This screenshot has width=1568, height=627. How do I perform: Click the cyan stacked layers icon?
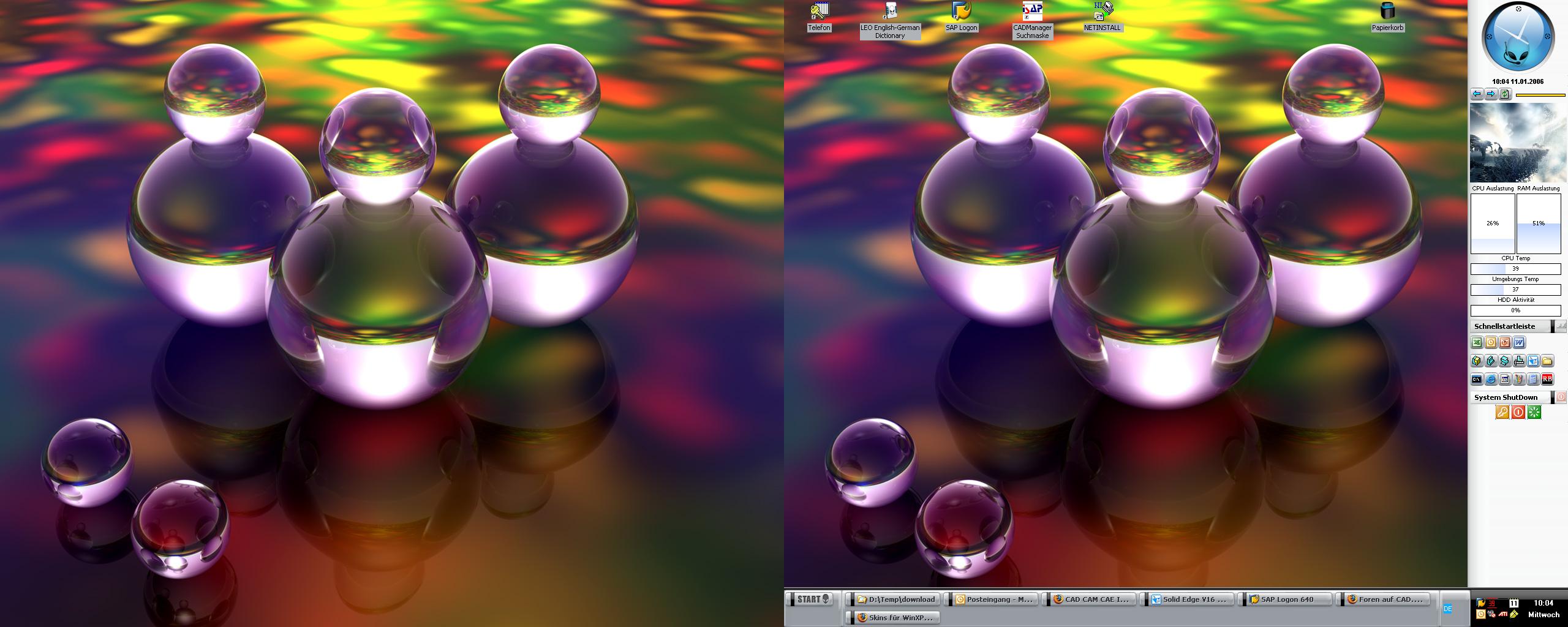[x=1505, y=361]
